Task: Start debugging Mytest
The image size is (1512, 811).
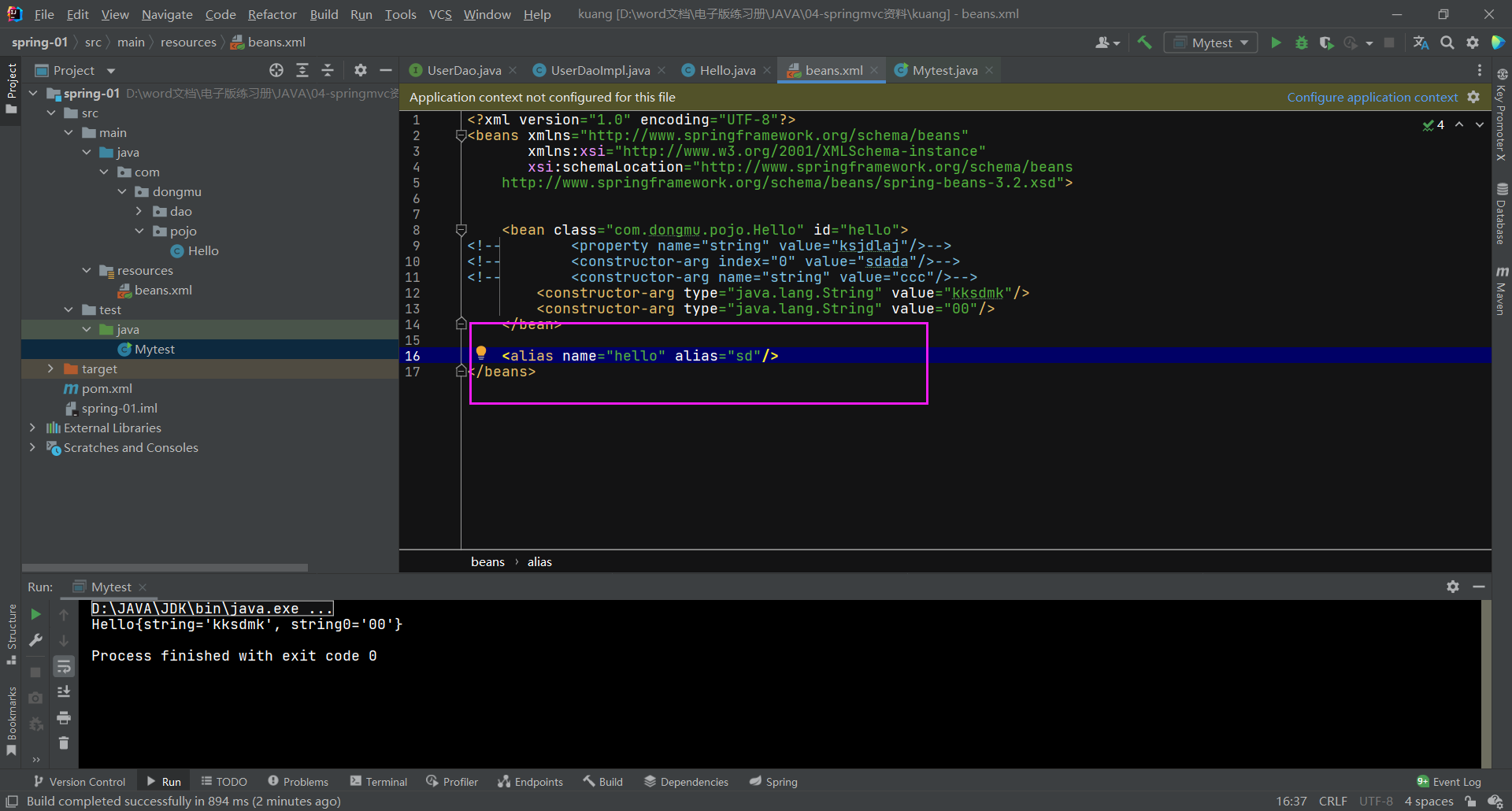Action: click(x=1301, y=43)
